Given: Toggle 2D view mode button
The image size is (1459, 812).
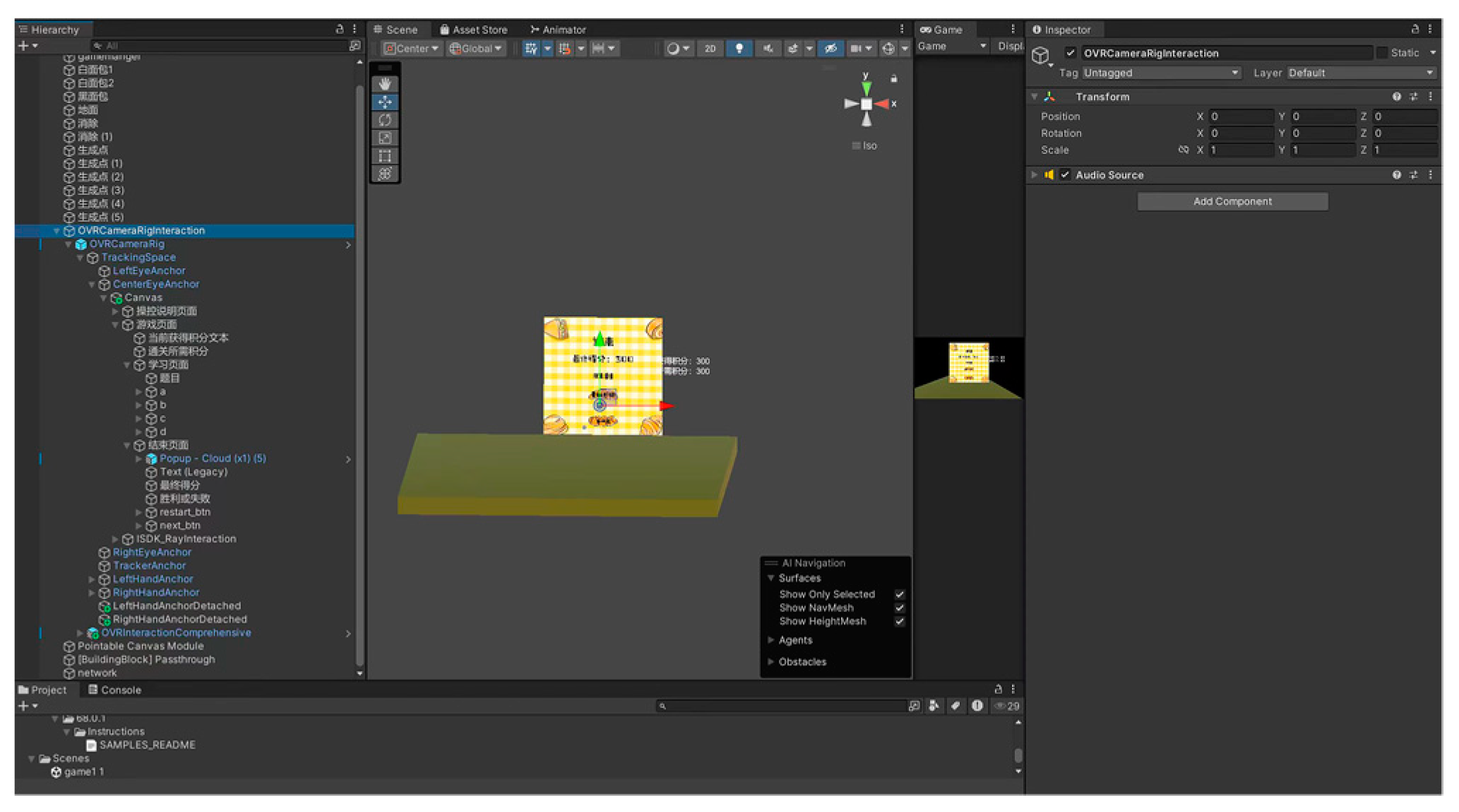Looking at the screenshot, I should click(x=710, y=48).
